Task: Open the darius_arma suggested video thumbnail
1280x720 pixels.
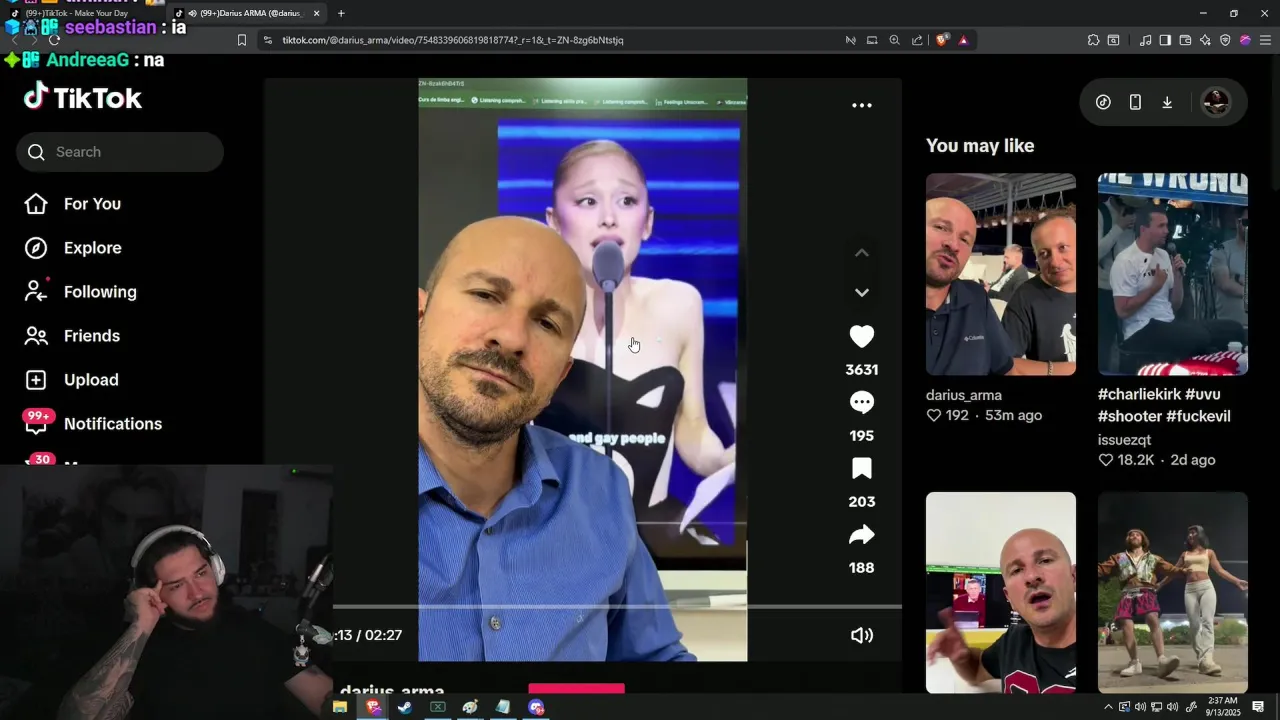Action: point(1000,274)
